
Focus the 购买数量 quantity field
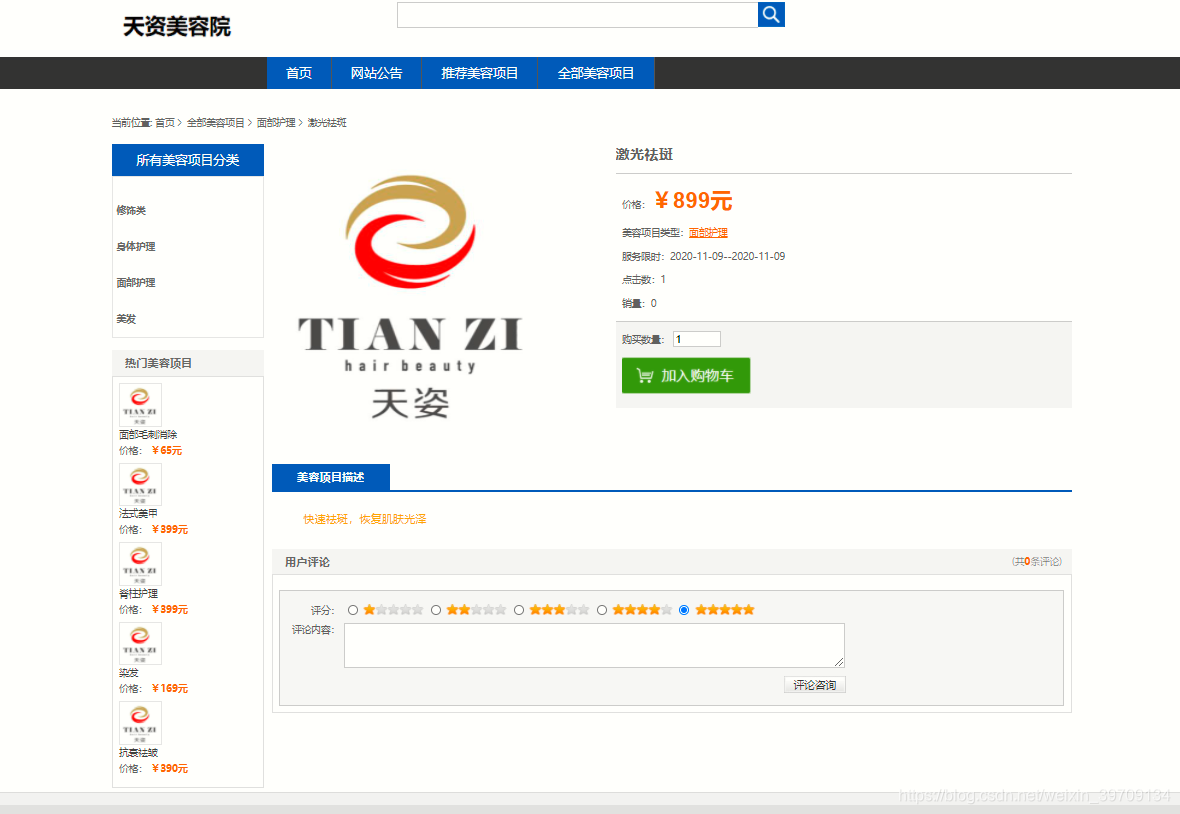(697, 339)
